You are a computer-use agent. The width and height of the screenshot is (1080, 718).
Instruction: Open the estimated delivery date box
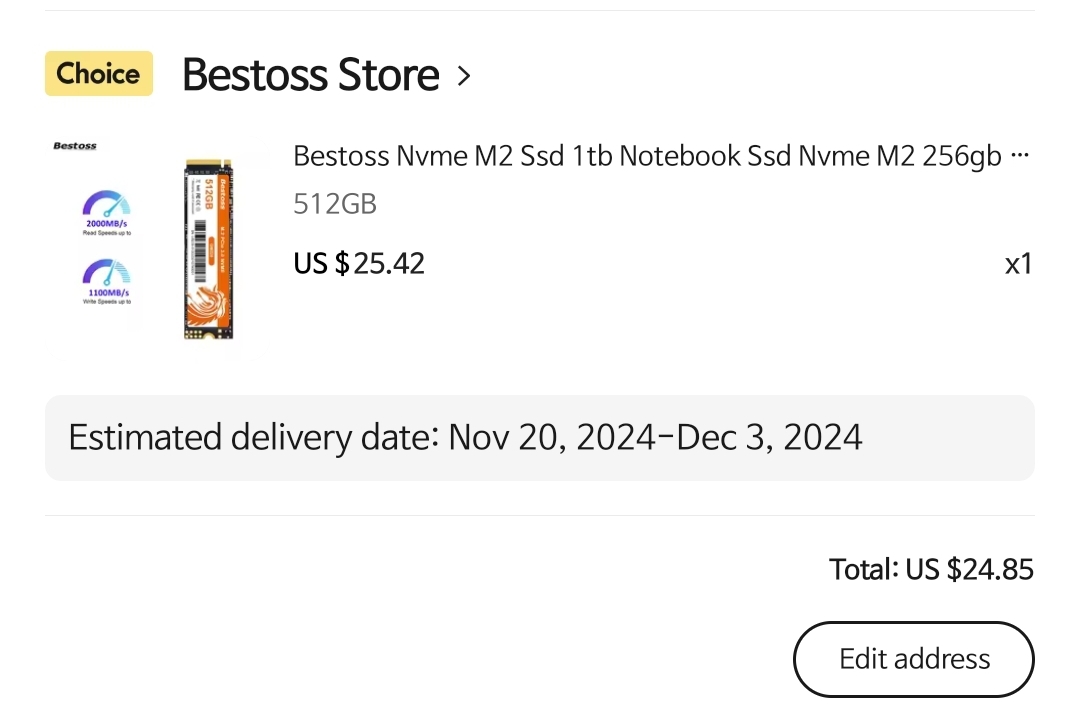pos(540,438)
